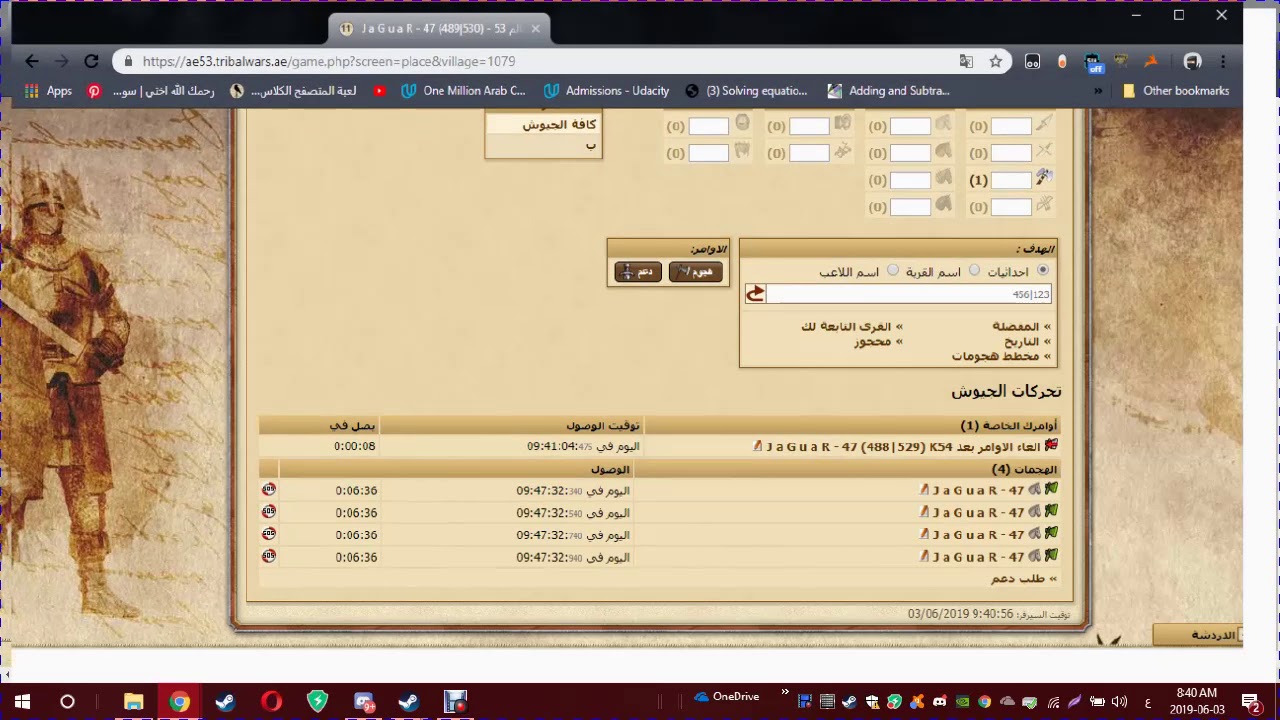The width and height of the screenshot is (1280, 720).
Task: Click the red arrow beside coordinates field
Action: point(755,294)
